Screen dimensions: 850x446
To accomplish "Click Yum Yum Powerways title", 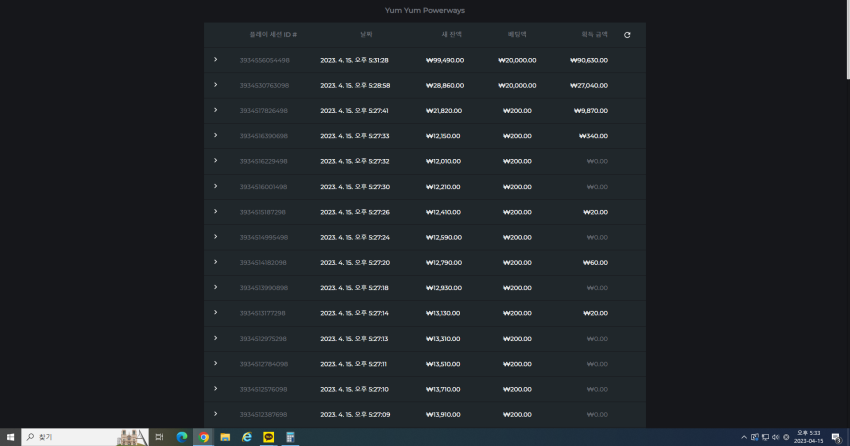I will pos(424,10).
